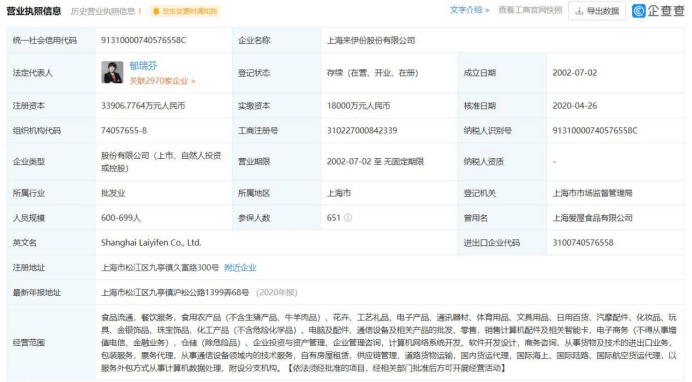Select paid-in capital 18000万元人民币

(x=358, y=106)
